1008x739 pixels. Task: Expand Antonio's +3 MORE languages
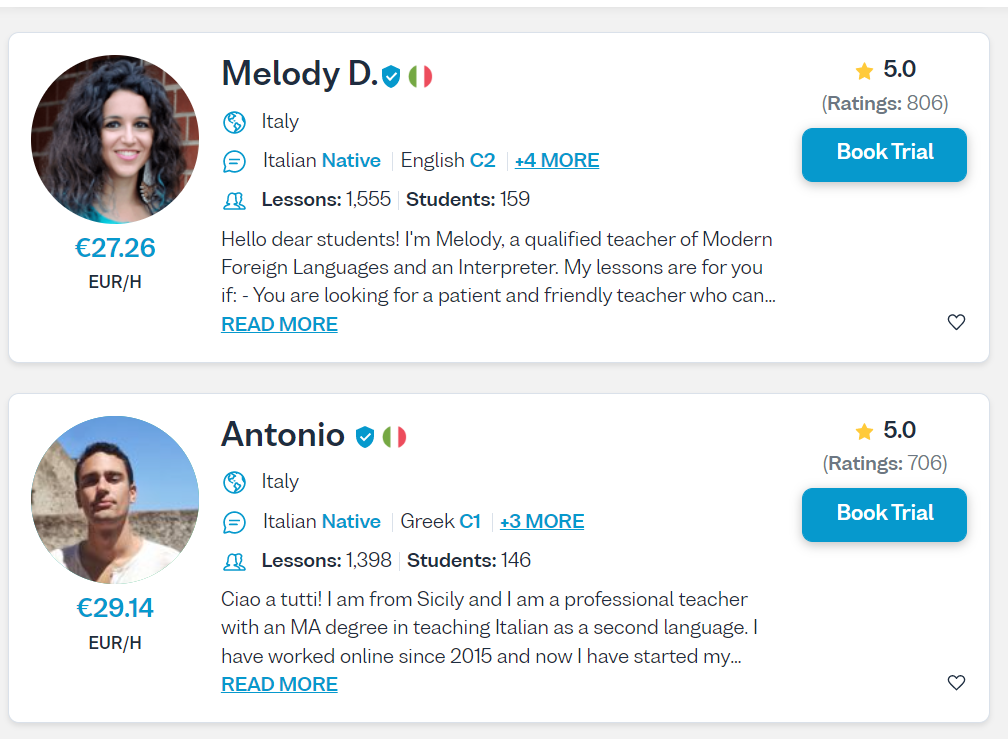[542, 522]
